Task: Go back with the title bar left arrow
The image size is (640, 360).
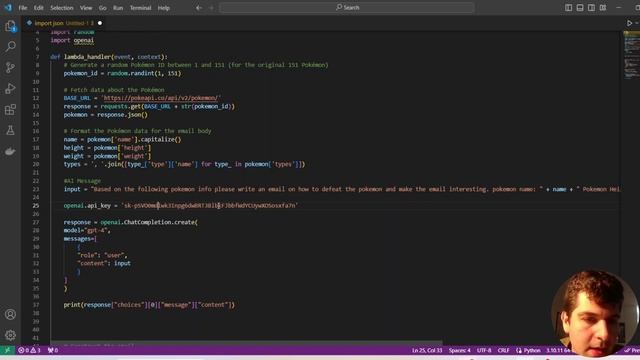Action: pyautogui.click(x=199, y=8)
